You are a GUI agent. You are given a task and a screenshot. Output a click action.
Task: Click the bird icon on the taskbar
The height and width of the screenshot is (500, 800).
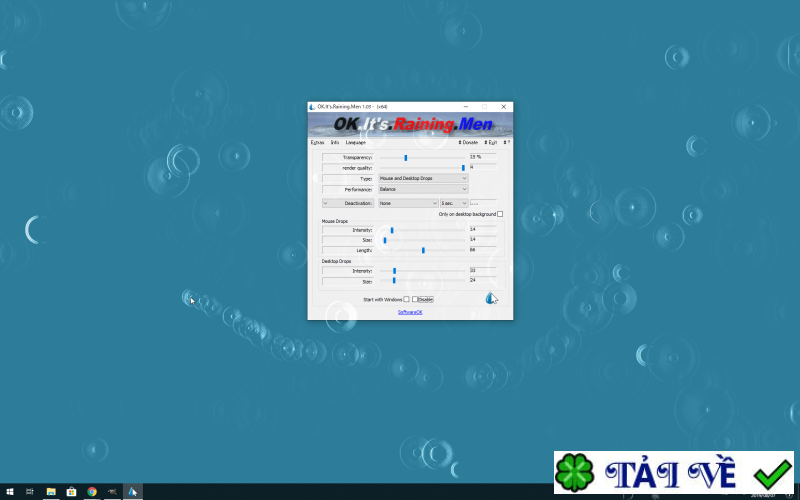coord(112,492)
